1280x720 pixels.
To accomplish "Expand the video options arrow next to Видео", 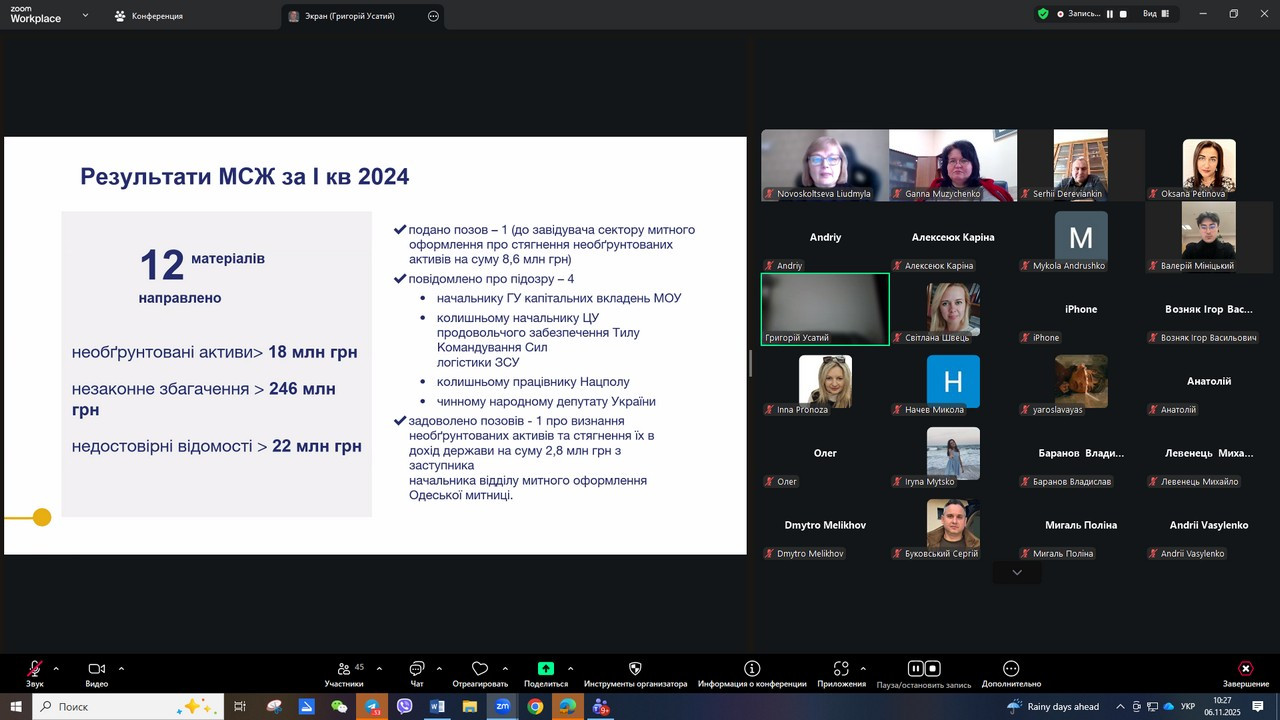I will (x=121, y=669).
